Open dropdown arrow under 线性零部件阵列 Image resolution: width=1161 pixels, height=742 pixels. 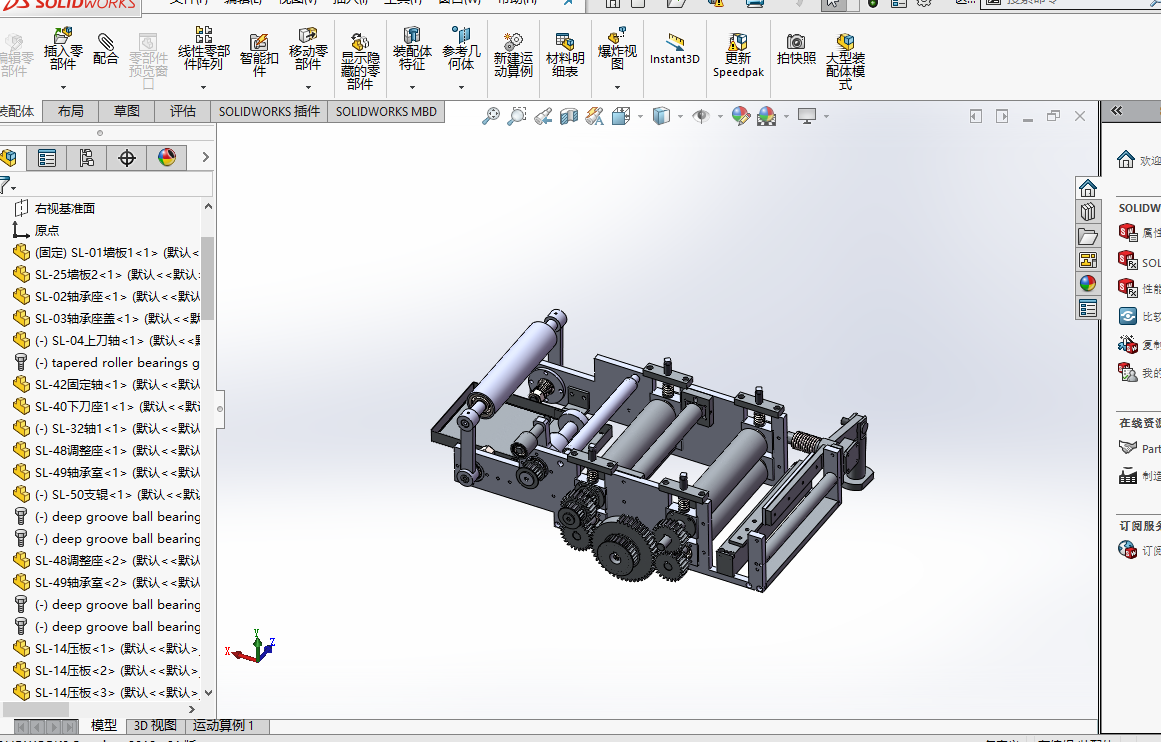pos(204,87)
